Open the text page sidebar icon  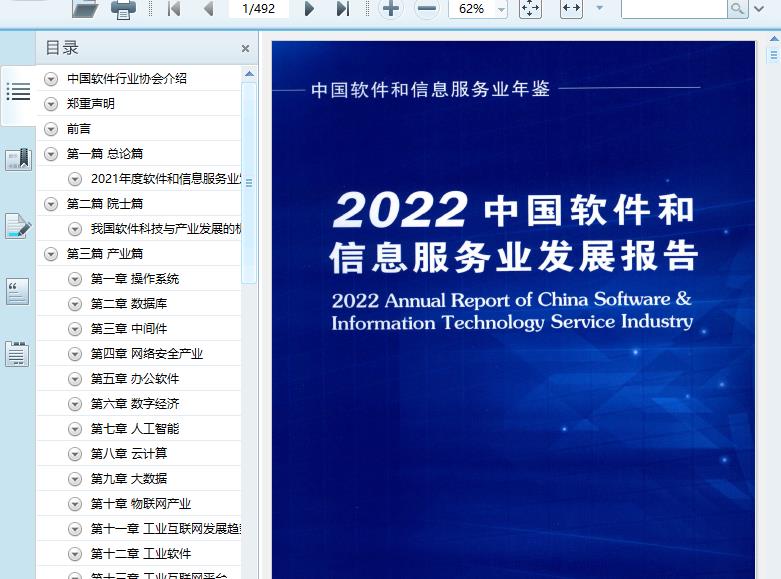point(17,354)
